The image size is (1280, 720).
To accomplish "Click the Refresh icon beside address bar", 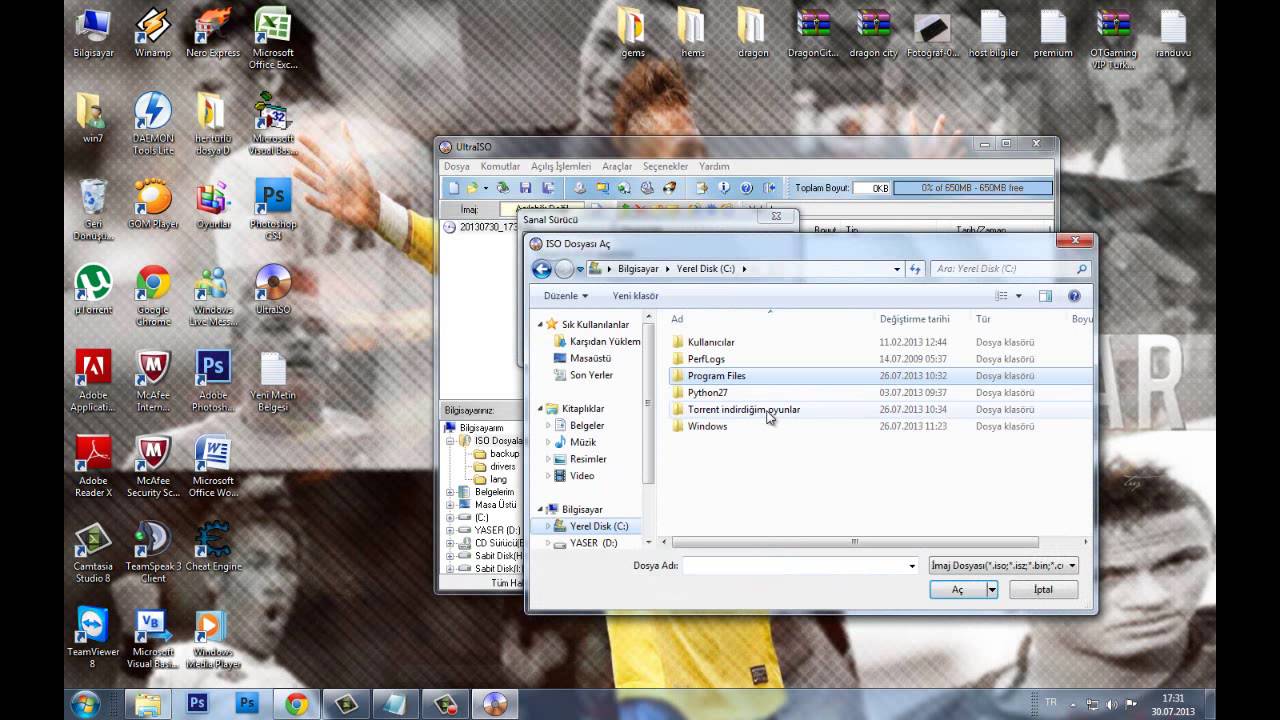I will pos(915,269).
